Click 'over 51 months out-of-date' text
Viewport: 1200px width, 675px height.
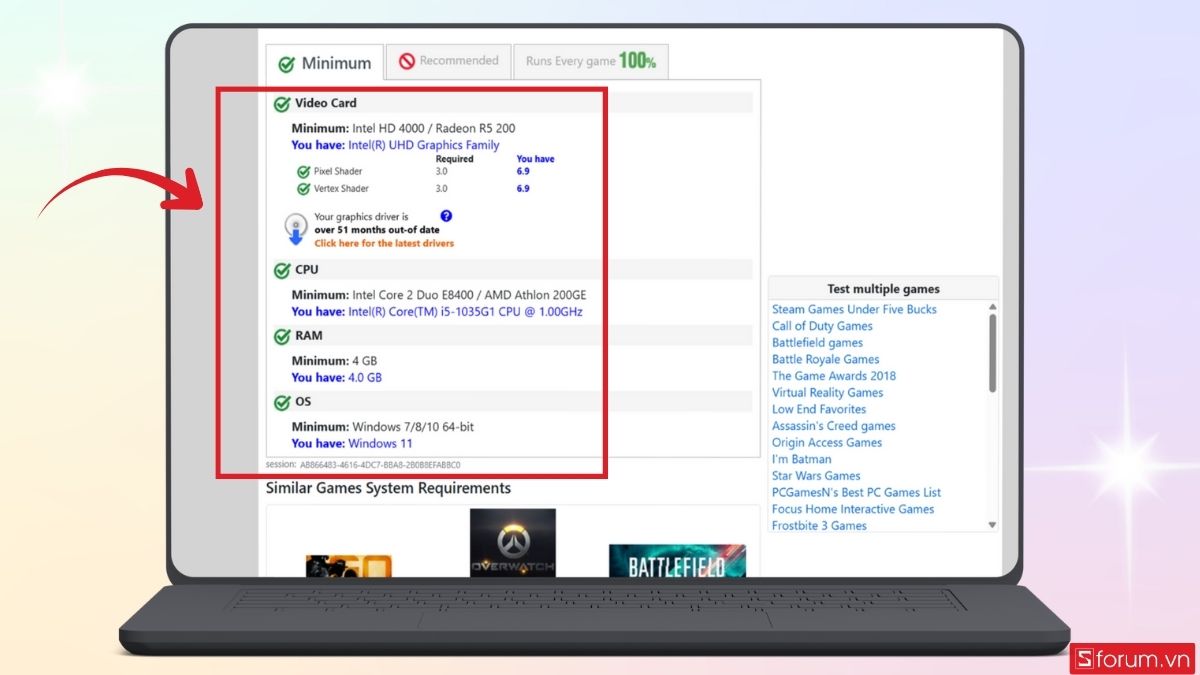pos(376,230)
